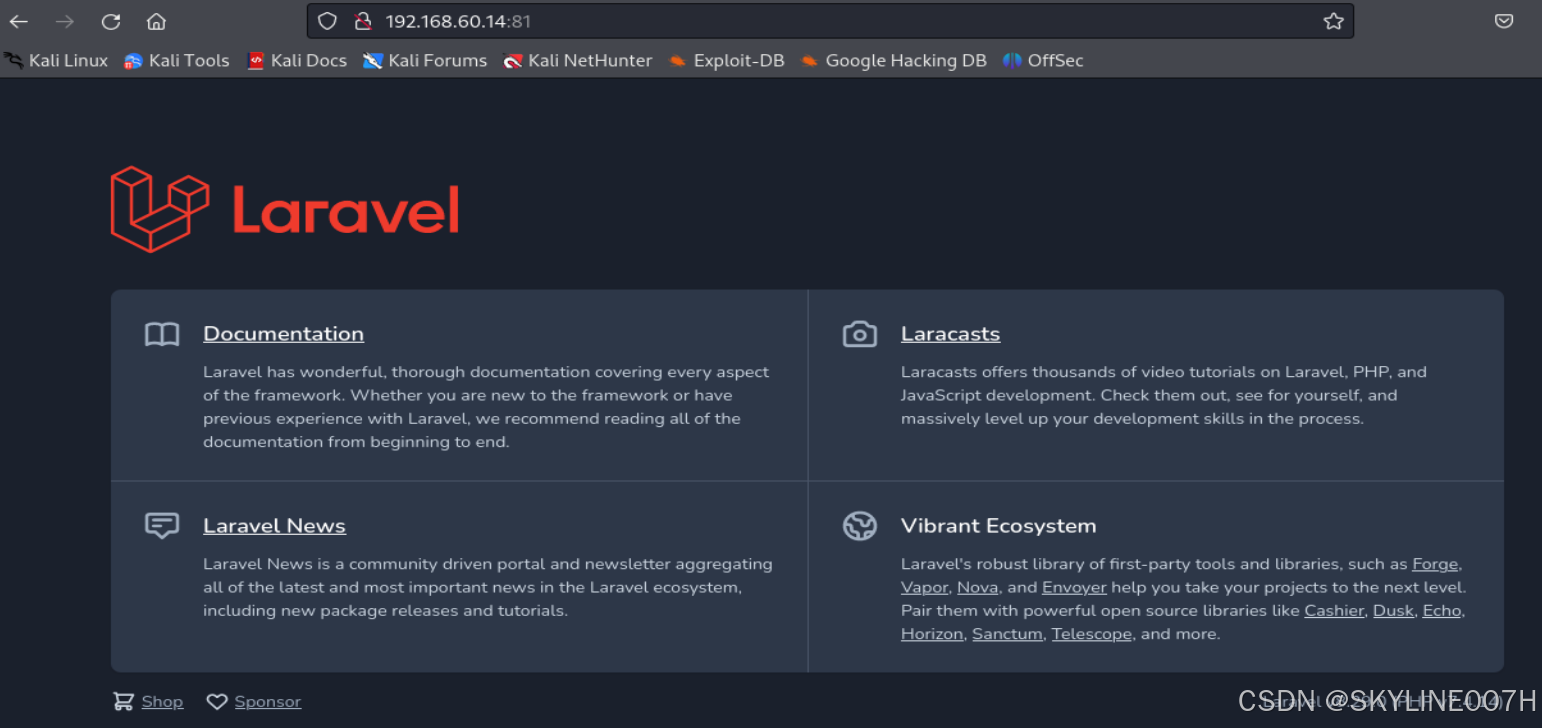Open the Documentation link
Viewport: 1542px width, 728px height.
[283, 333]
